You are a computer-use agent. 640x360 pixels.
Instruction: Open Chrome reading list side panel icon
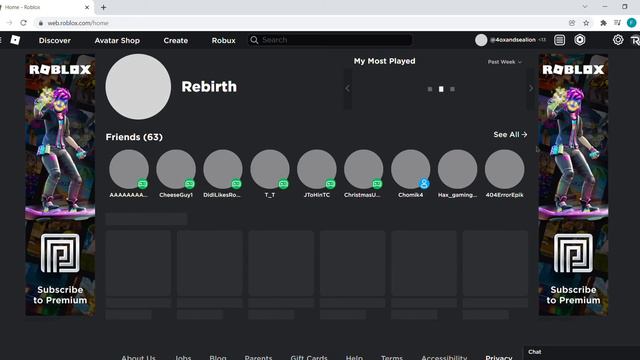(617, 23)
